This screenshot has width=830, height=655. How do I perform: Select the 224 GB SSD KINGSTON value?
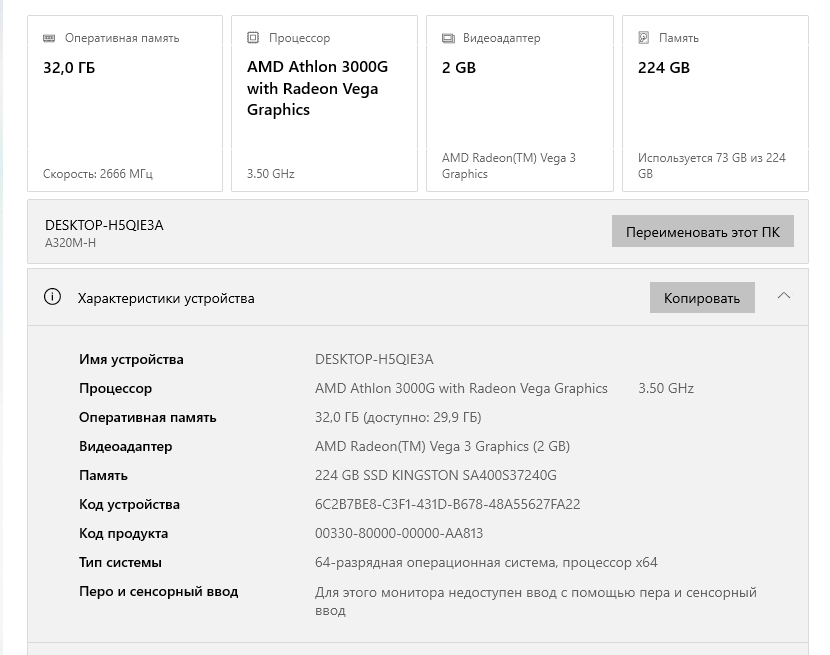click(x=435, y=476)
